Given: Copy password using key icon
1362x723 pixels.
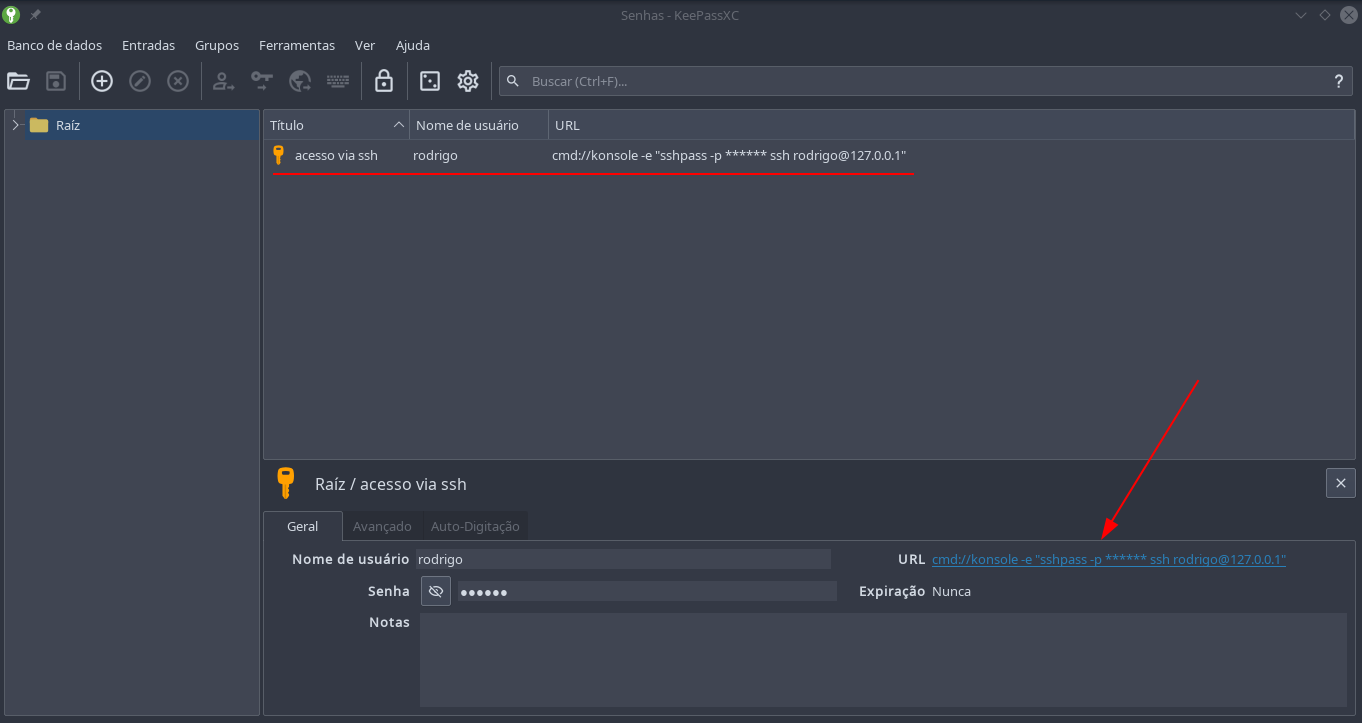Looking at the screenshot, I should (x=262, y=81).
